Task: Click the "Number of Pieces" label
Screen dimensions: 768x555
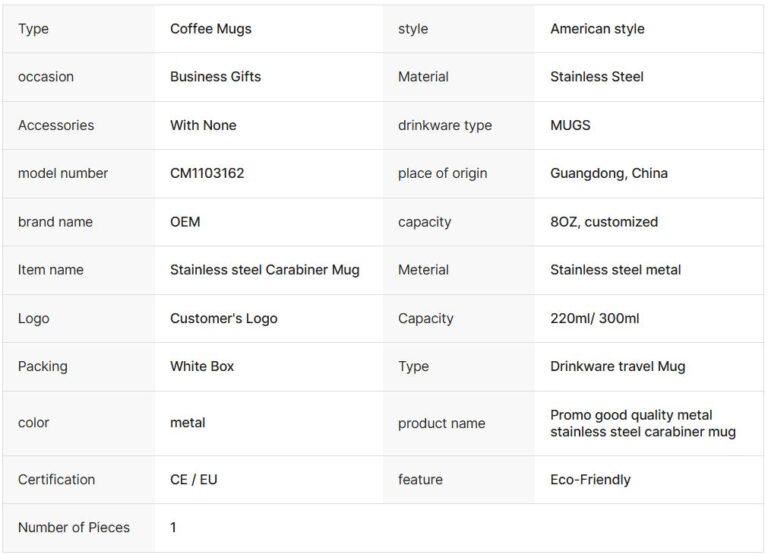Action: coord(74,527)
